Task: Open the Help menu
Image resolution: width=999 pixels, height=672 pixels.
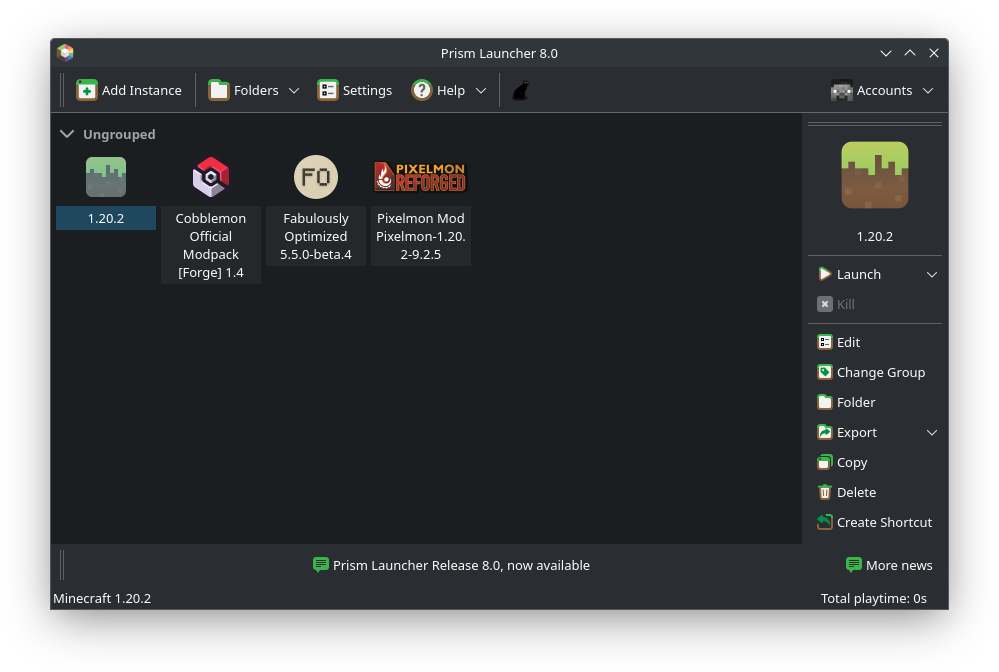Action: [x=447, y=90]
